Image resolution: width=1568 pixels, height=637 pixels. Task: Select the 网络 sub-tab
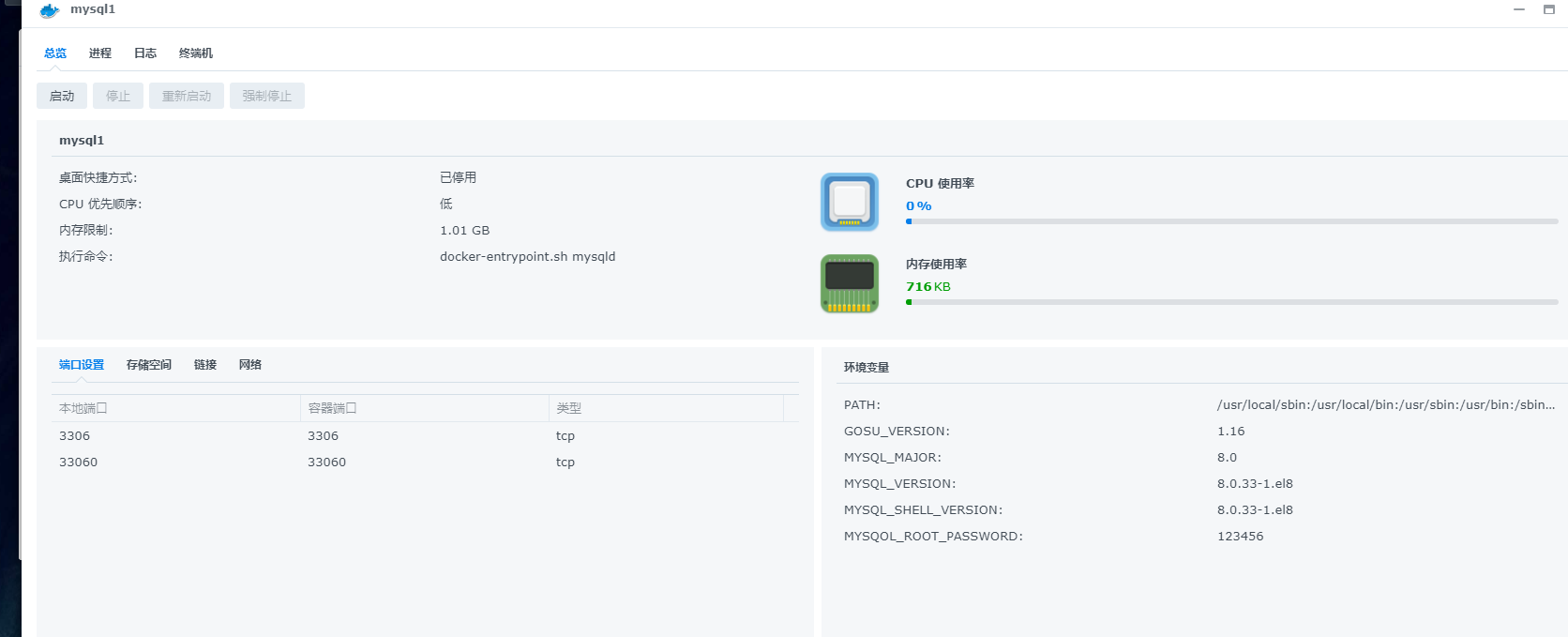(x=250, y=365)
